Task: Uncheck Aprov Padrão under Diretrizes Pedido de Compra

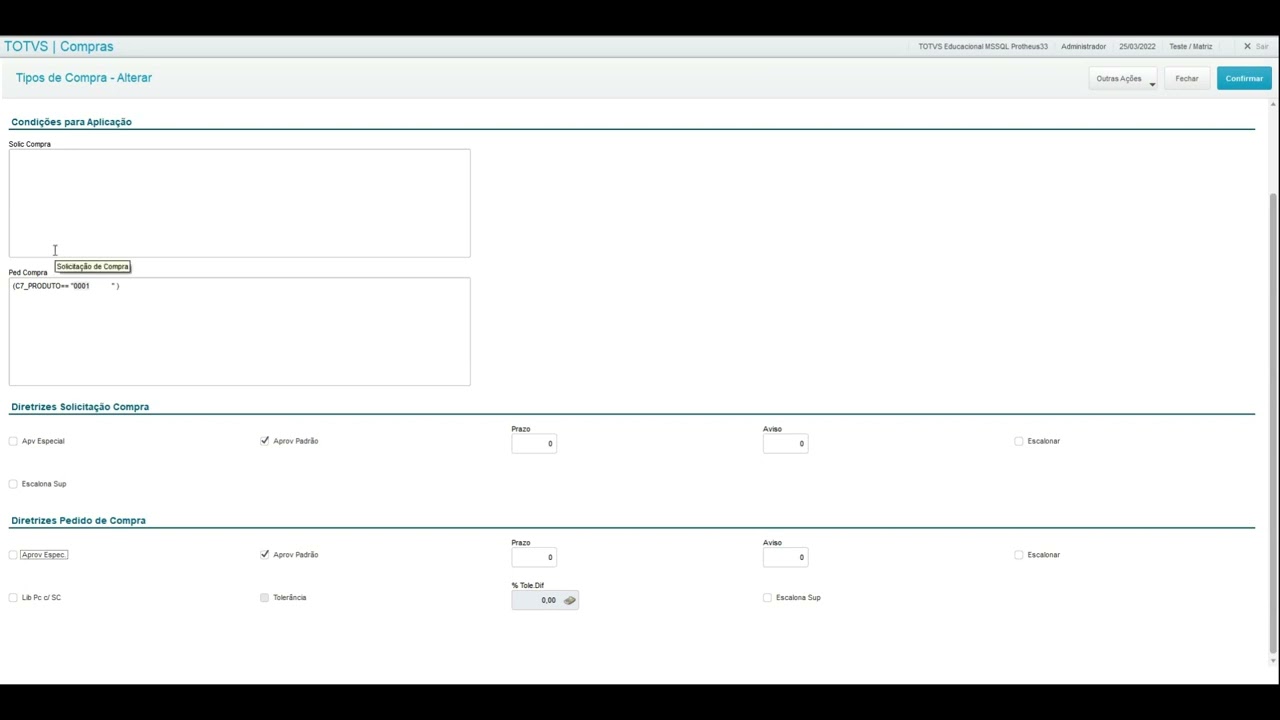Action: click(265, 555)
